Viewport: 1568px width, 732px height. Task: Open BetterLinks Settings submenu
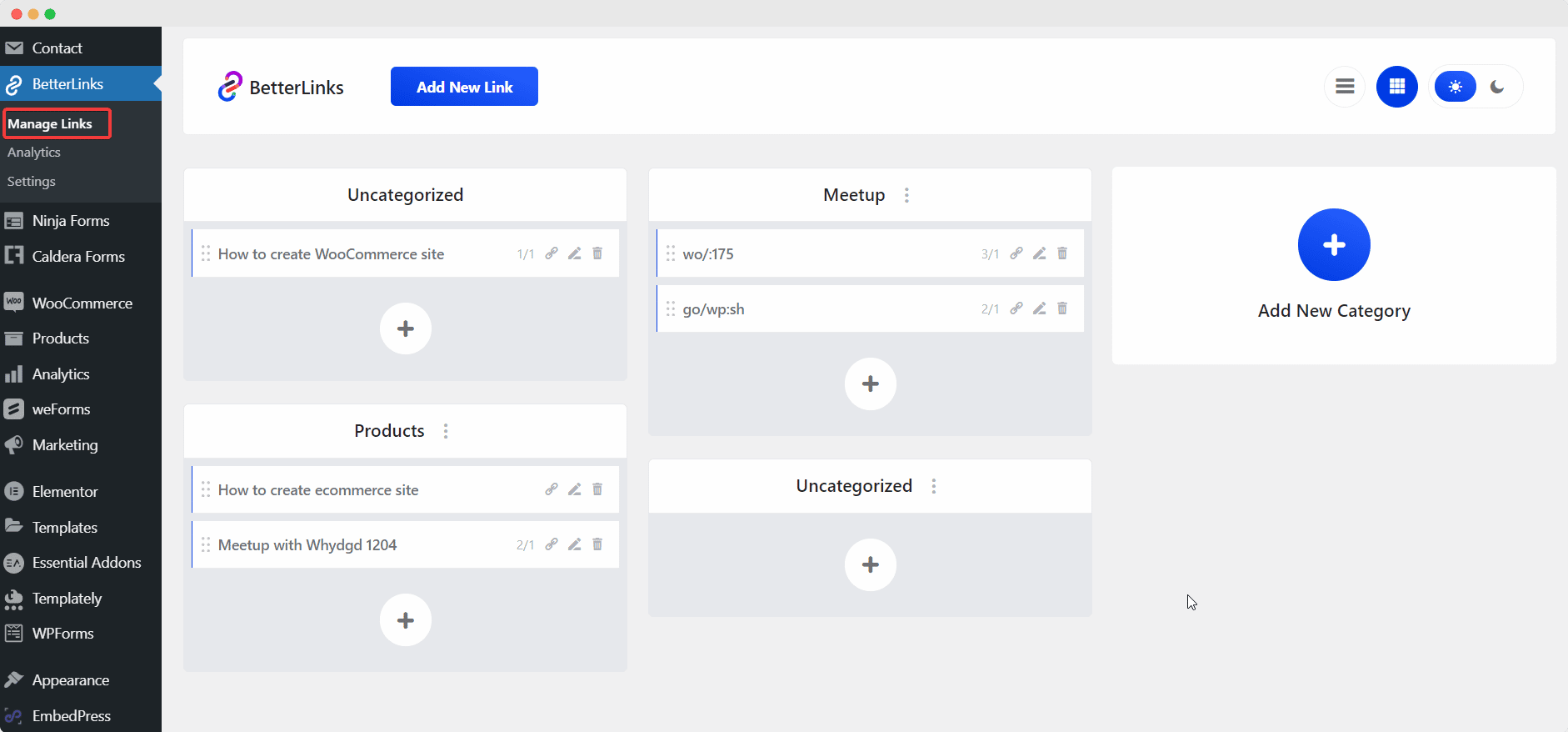click(32, 182)
